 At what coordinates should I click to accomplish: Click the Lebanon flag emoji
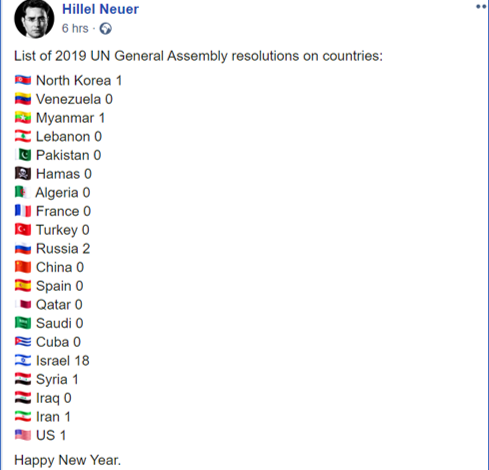23,136
